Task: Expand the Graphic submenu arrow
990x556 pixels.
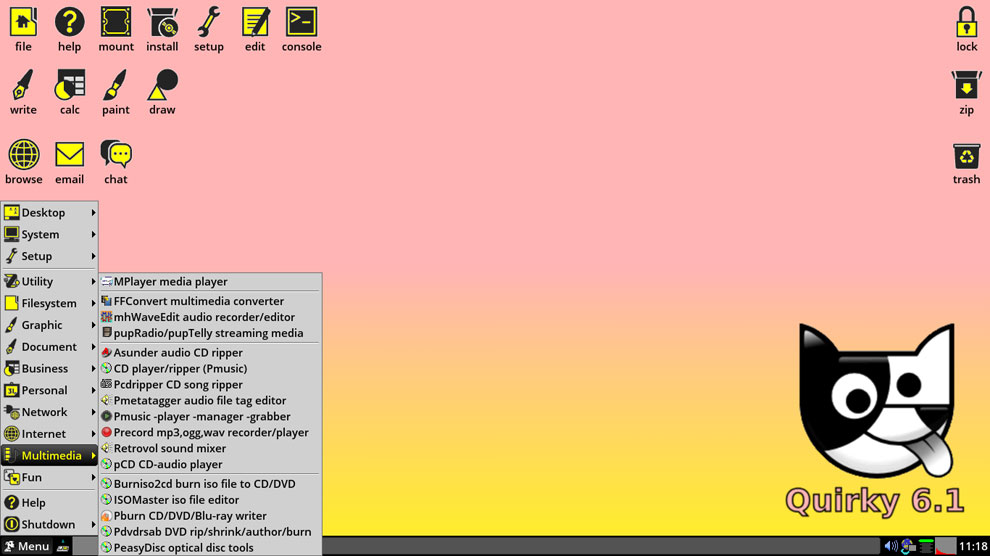Action: 93,325
